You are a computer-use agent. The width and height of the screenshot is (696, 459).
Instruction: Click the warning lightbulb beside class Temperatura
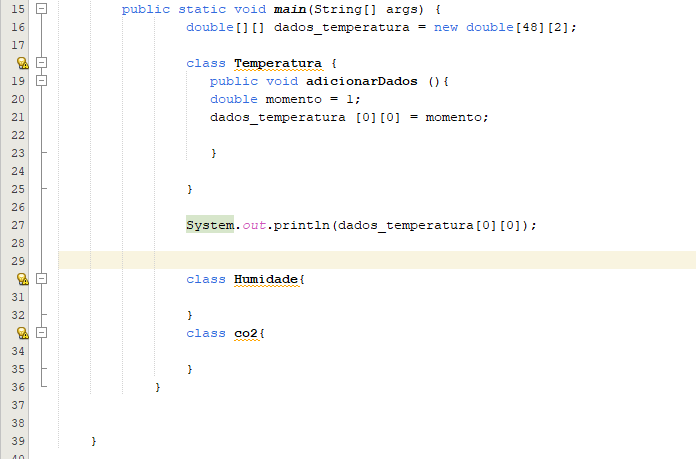[x=23, y=63]
